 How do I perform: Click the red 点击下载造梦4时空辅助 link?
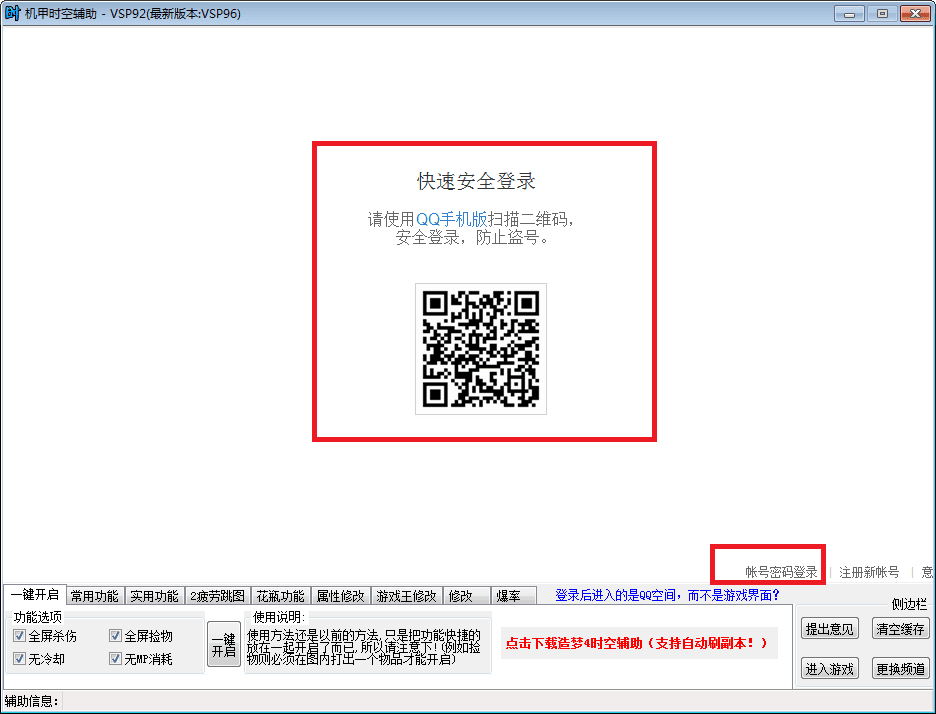pyautogui.click(x=637, y=643)
